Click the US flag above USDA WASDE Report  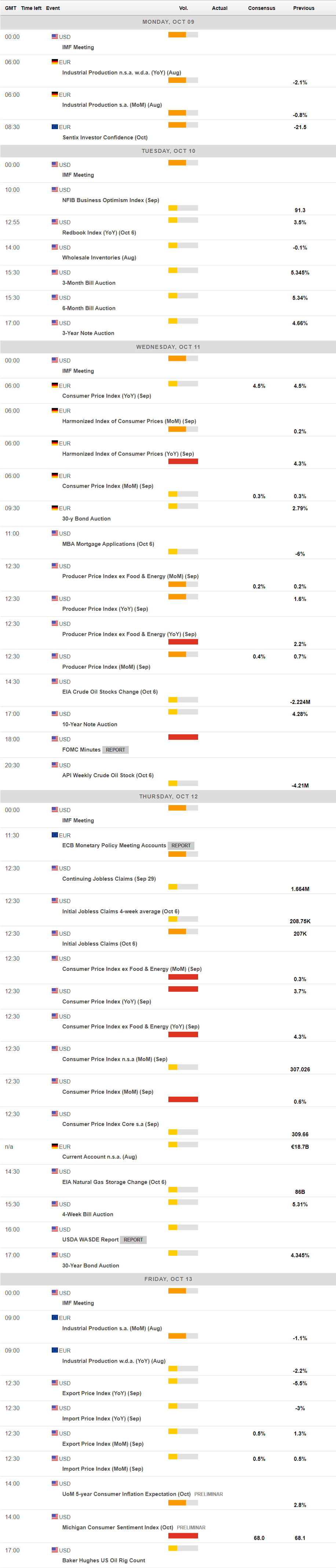(x=55, y=1229)
